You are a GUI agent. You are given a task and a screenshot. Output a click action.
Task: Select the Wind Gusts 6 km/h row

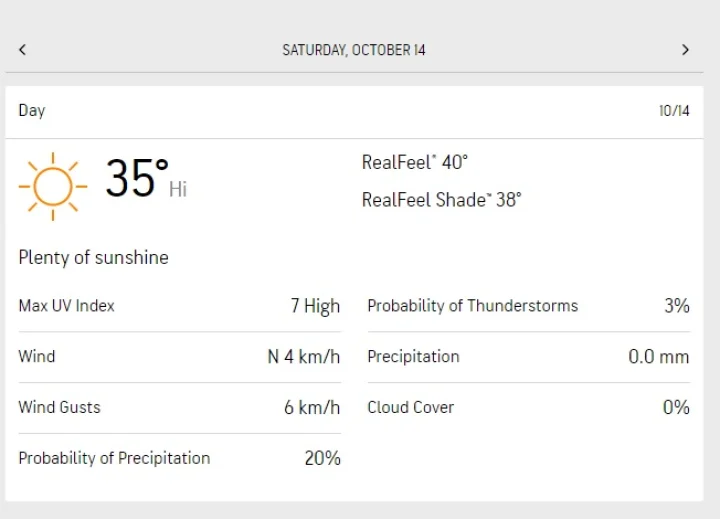click(180, 407)
